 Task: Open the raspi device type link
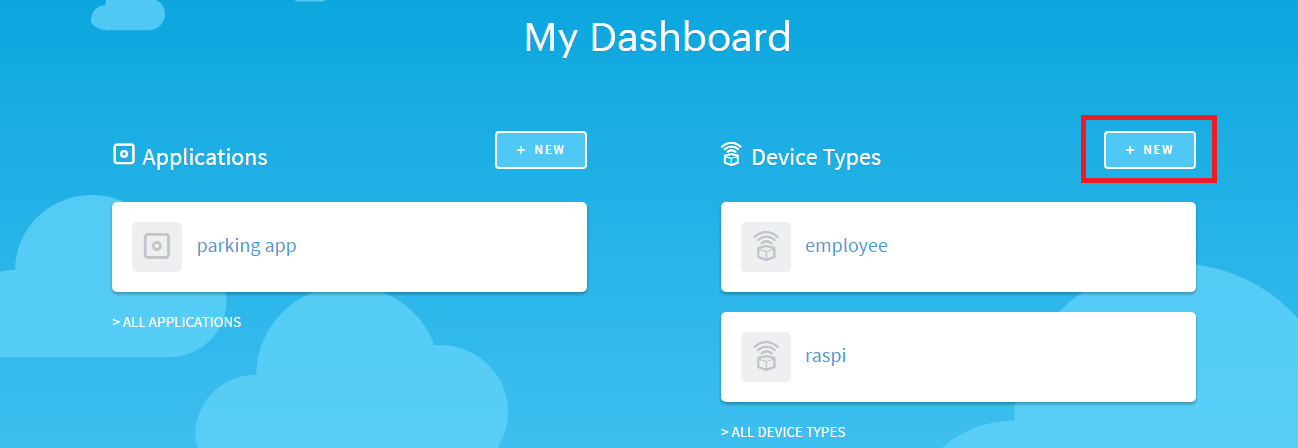pos(825,356)
